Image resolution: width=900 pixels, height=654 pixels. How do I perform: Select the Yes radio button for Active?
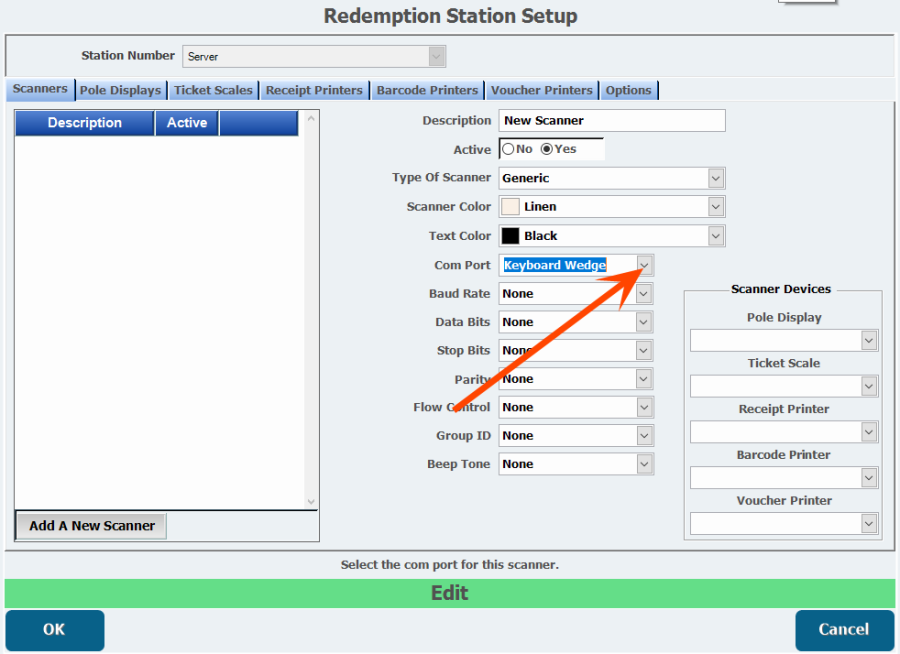tap(546, 149)
